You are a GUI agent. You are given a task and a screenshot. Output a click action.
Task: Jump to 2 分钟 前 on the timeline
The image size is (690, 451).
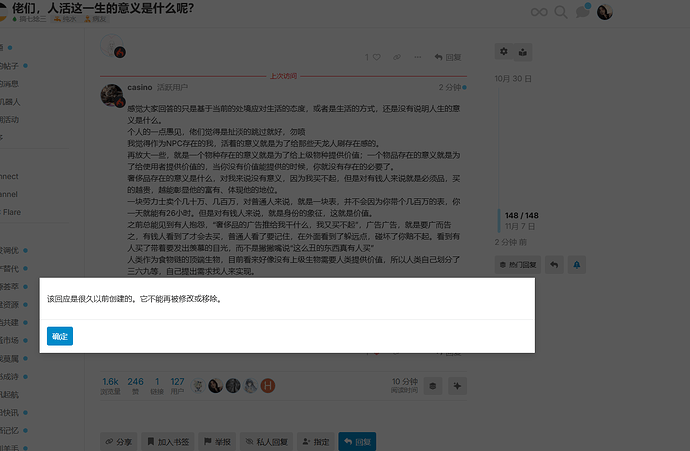[510, 242]
